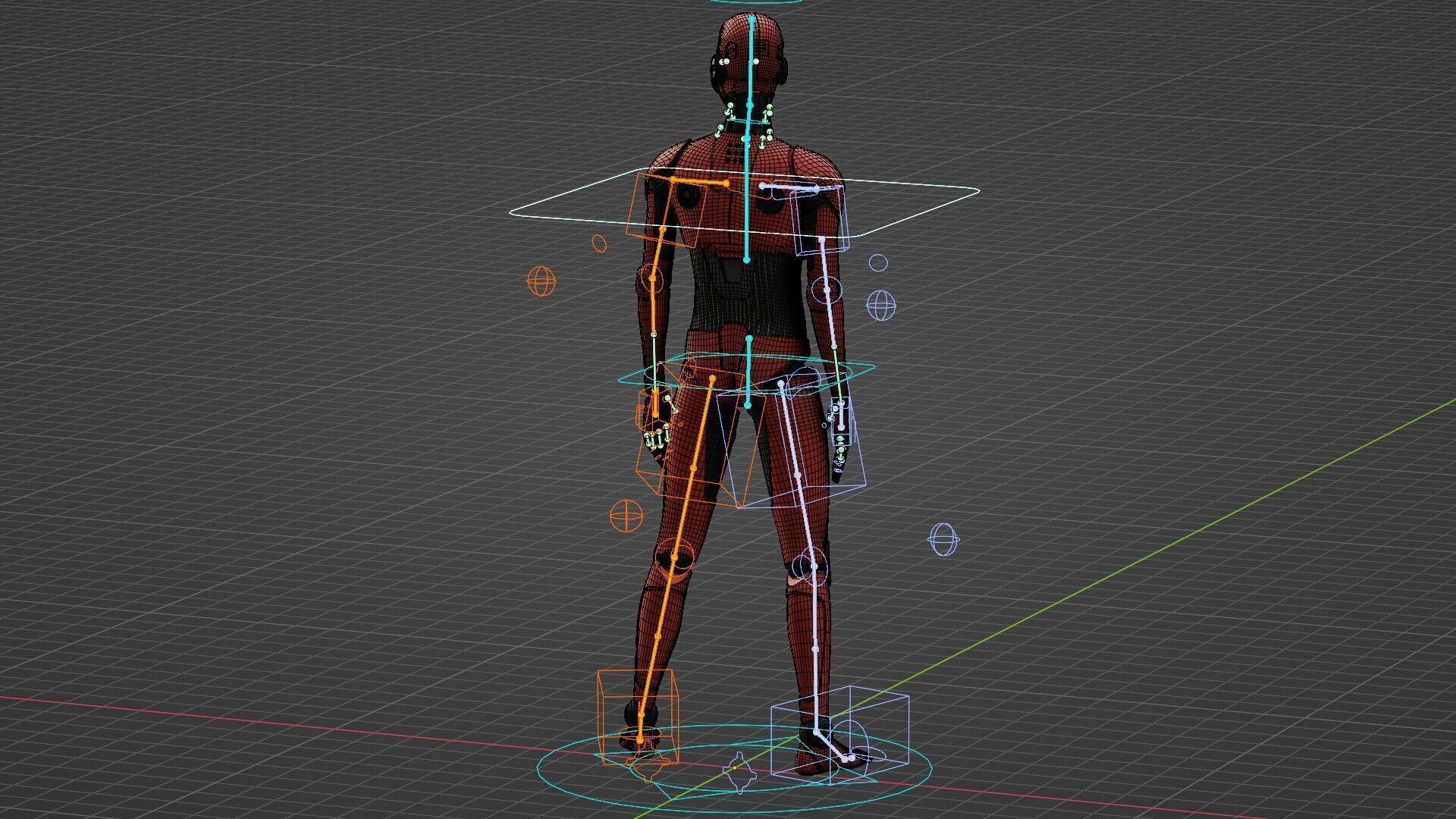
Task: Select the white shin bone
Action: 816,648
